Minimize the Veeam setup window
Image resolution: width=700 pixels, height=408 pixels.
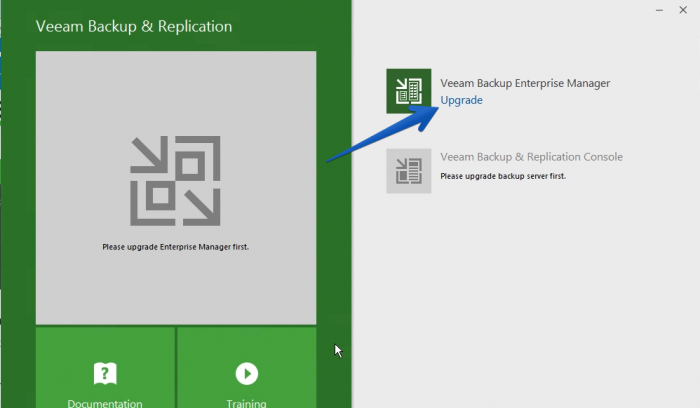click(659, 10)
